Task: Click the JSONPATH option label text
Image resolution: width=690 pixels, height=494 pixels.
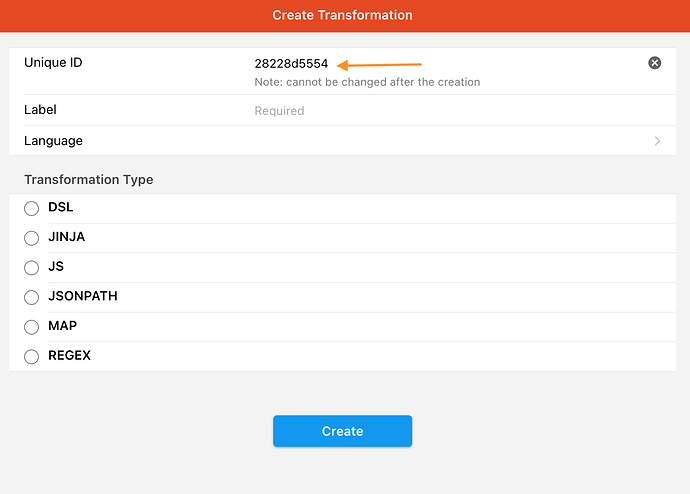Action: point(83,297)
